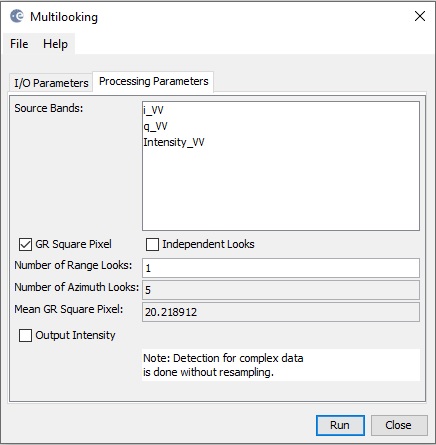The image size is (436, 445).
Task: Click the note about complex data detection
Action: [223, 365]
